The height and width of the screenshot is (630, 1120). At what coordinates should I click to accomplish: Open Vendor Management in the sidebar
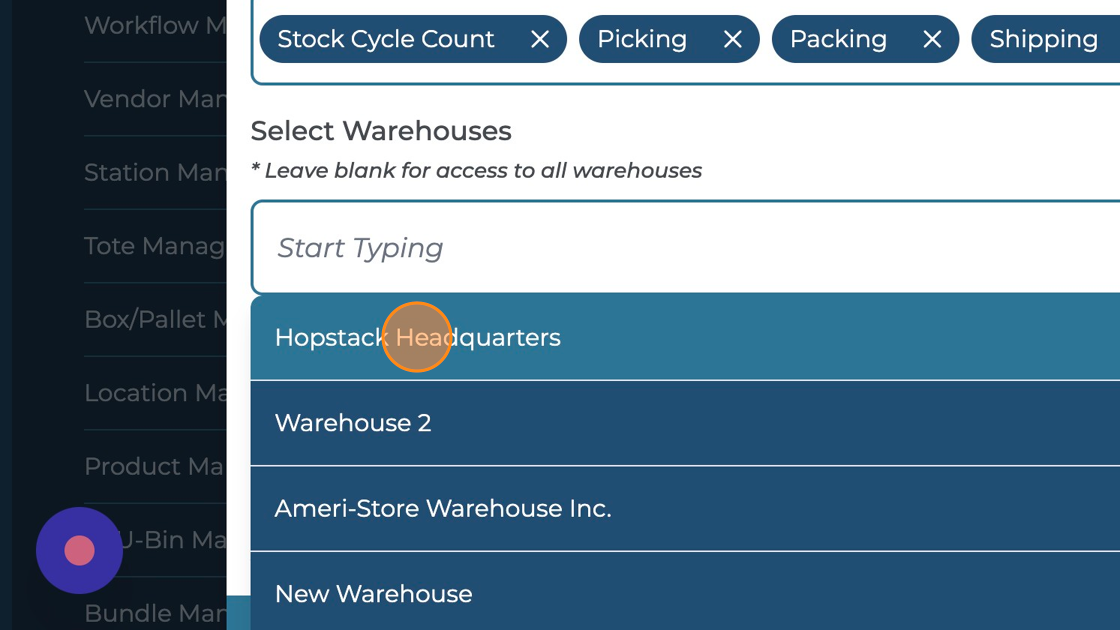[155, 99]
